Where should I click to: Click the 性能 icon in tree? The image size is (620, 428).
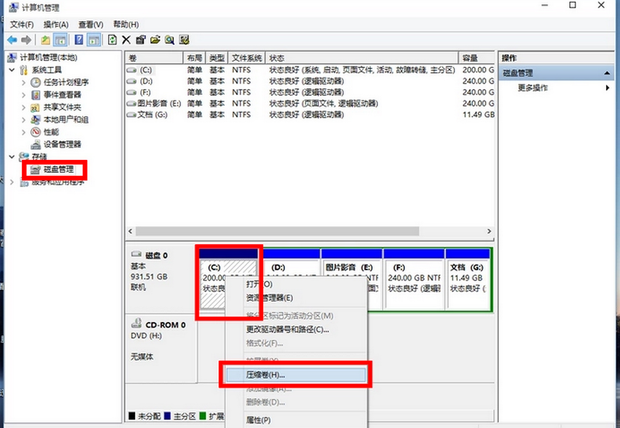click(36, 132)
